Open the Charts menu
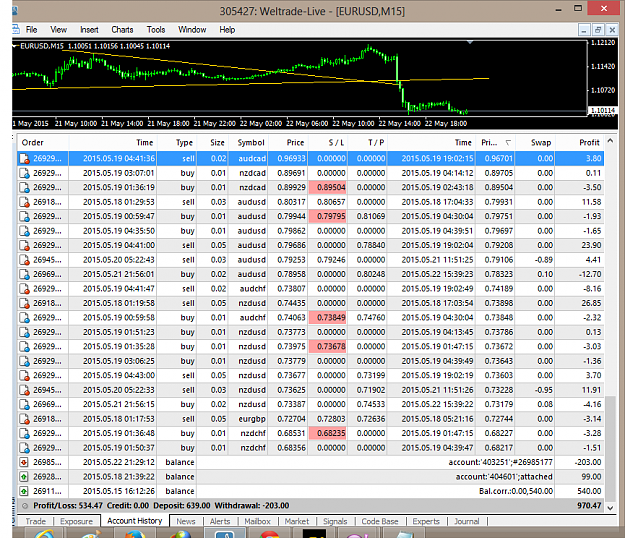 [x=122, y=30]
